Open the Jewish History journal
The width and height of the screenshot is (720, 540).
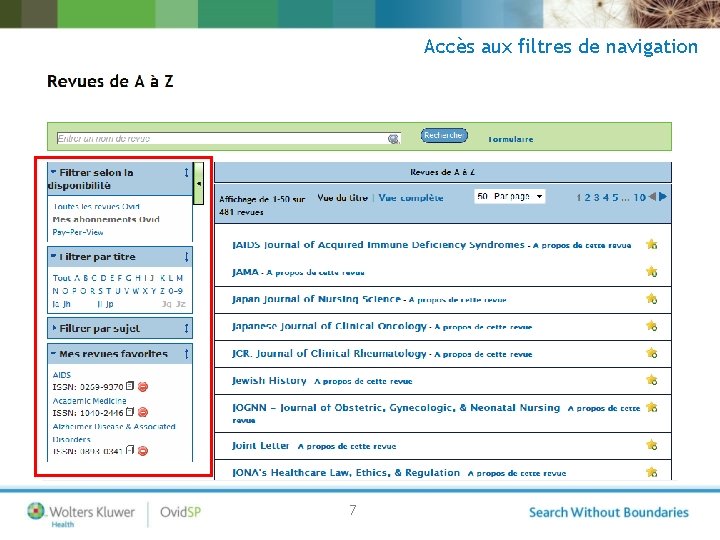(x=269, y=380)
